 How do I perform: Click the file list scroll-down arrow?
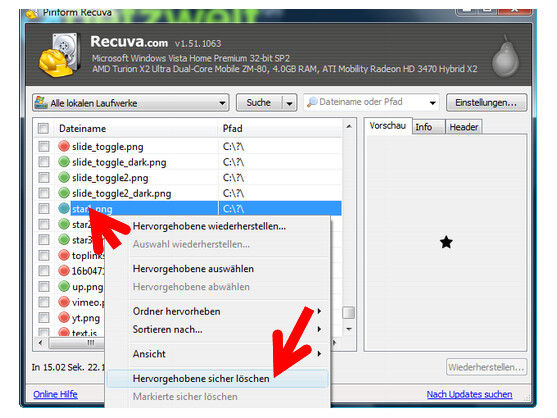tap(349, 329)
